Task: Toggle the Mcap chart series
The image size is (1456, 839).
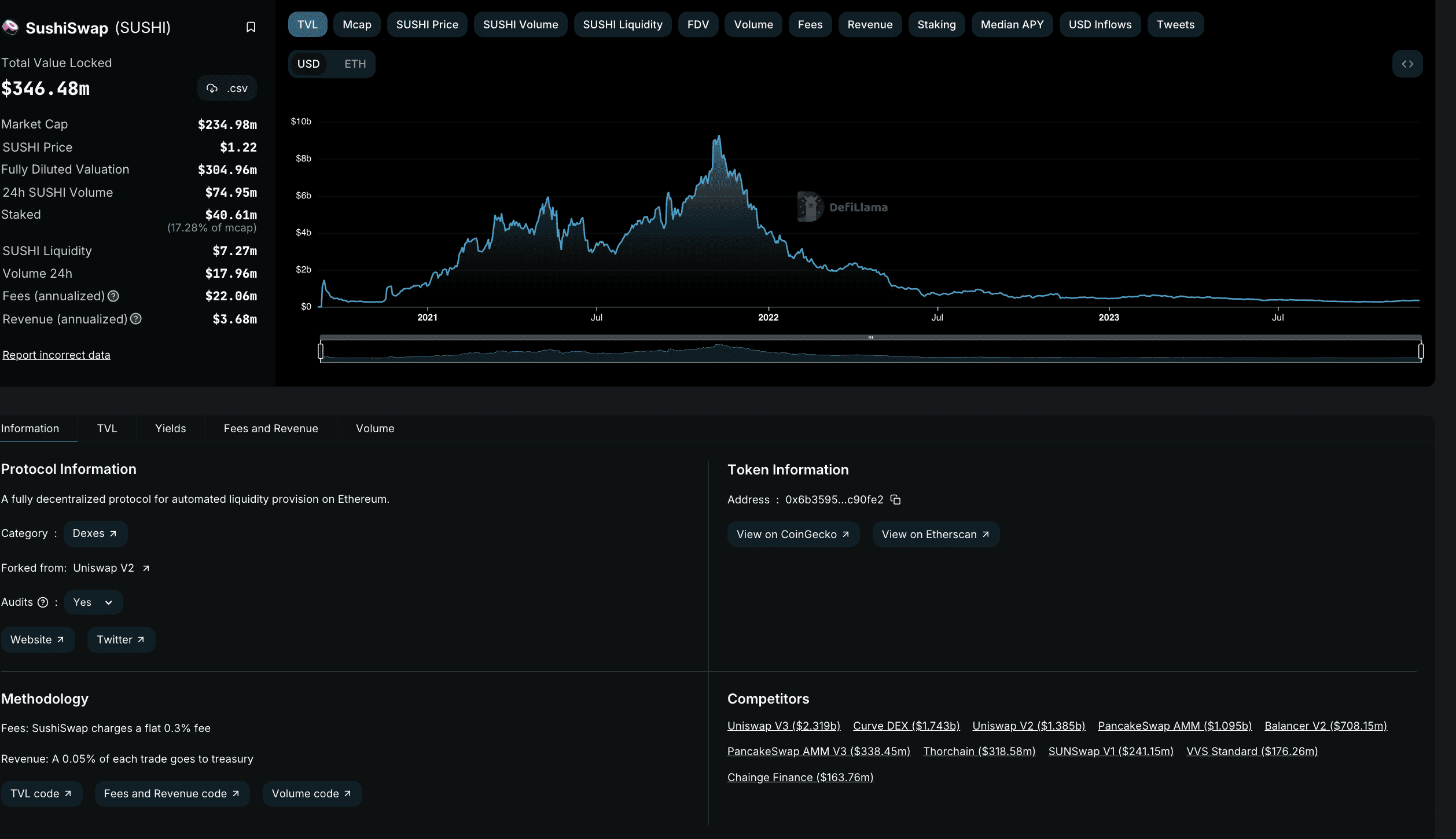Action: (x=356, y=24)
